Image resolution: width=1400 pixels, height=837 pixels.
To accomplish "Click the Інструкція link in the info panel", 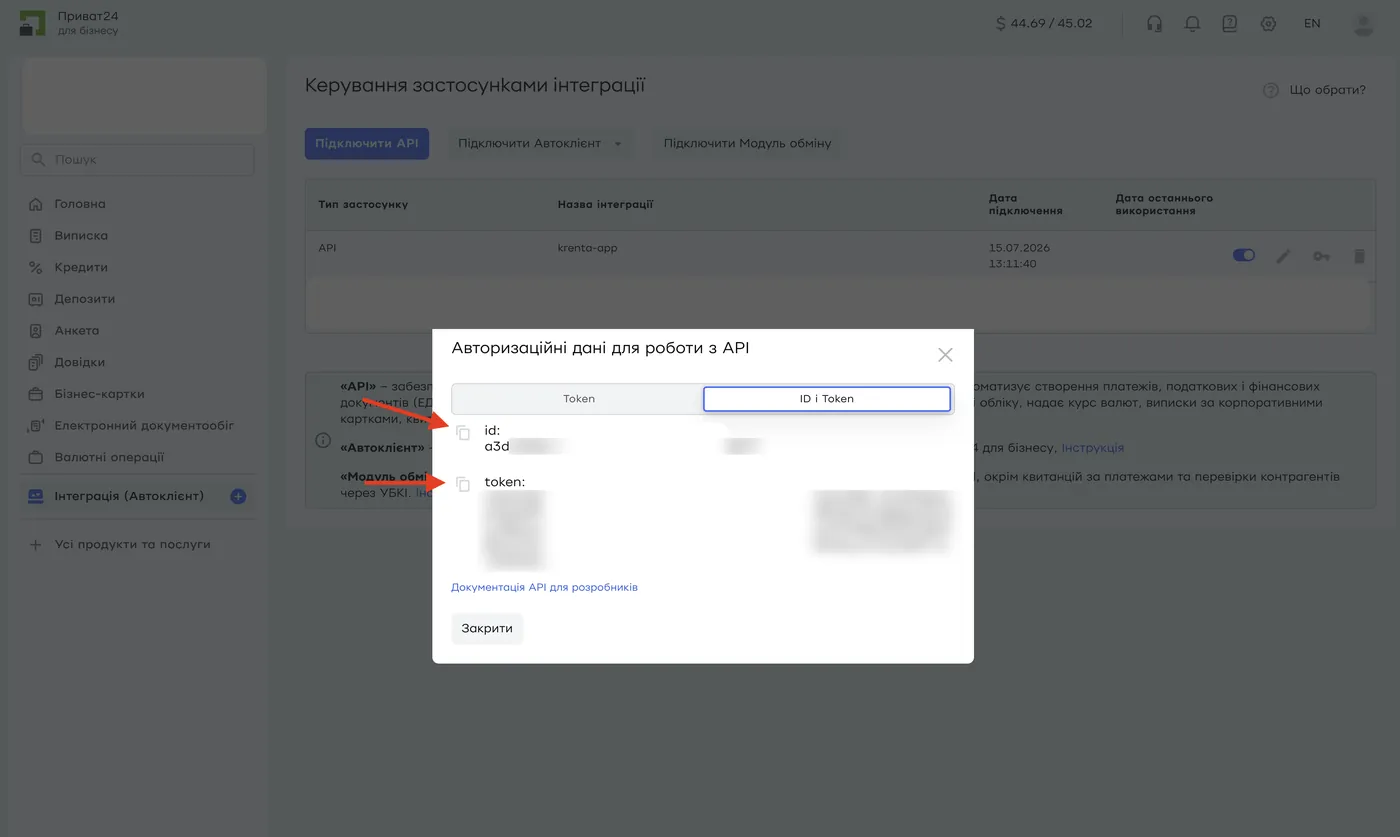I will [1092, 448].
